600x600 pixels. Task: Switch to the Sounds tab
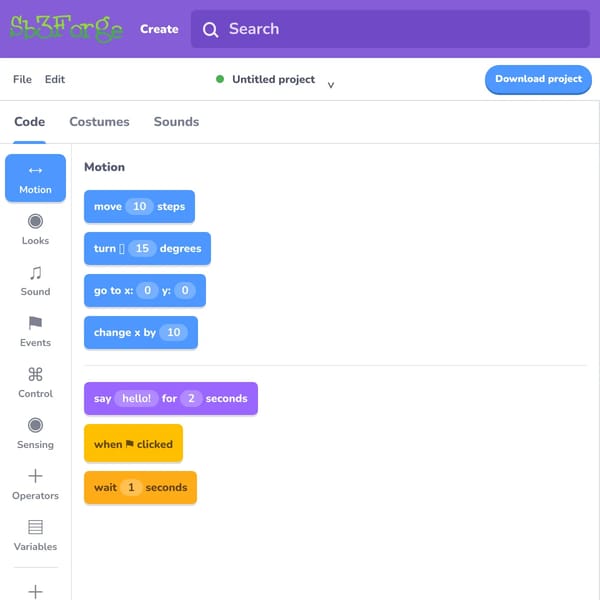coord(176,122)
